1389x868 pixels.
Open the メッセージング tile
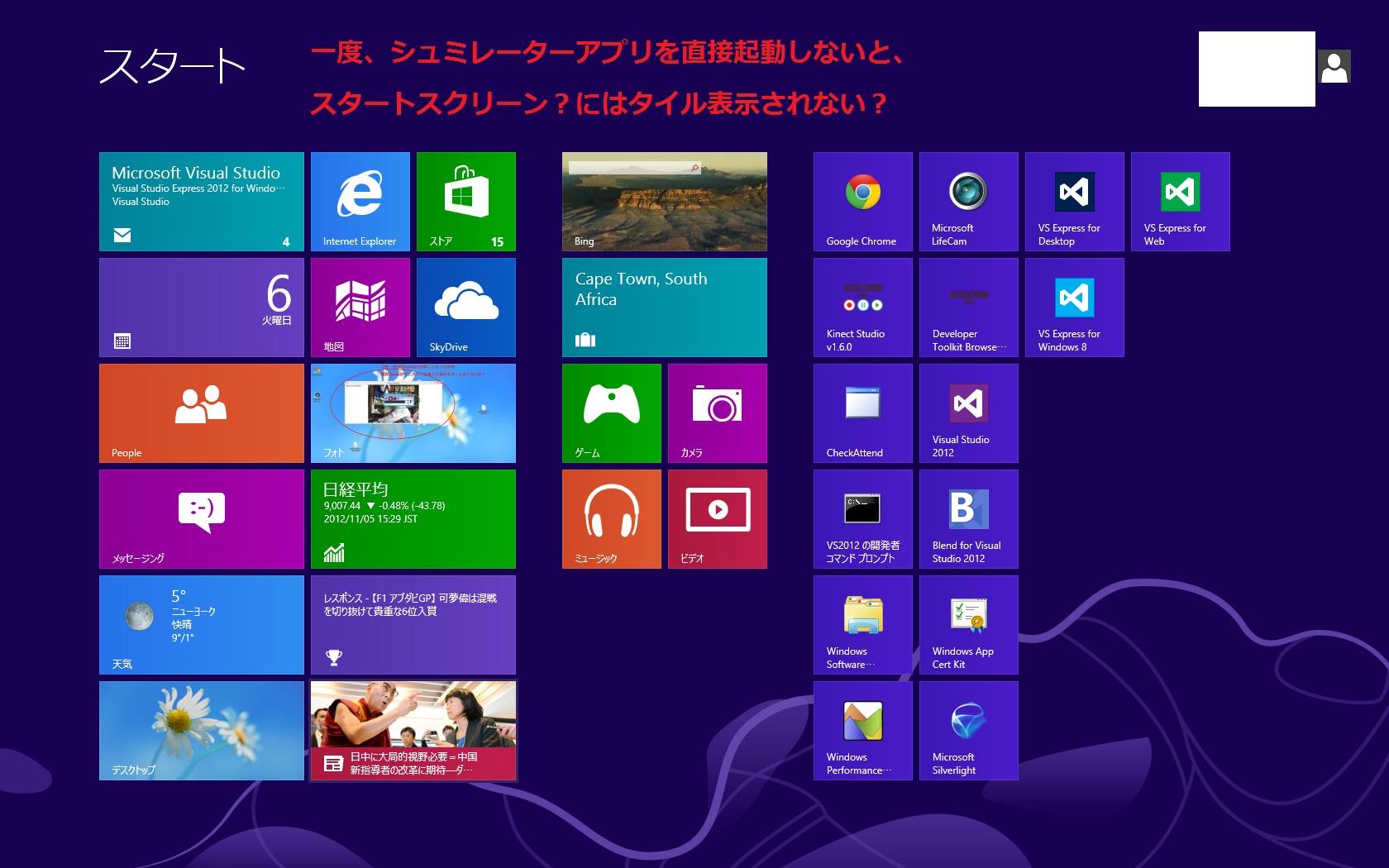pos(202,519)
